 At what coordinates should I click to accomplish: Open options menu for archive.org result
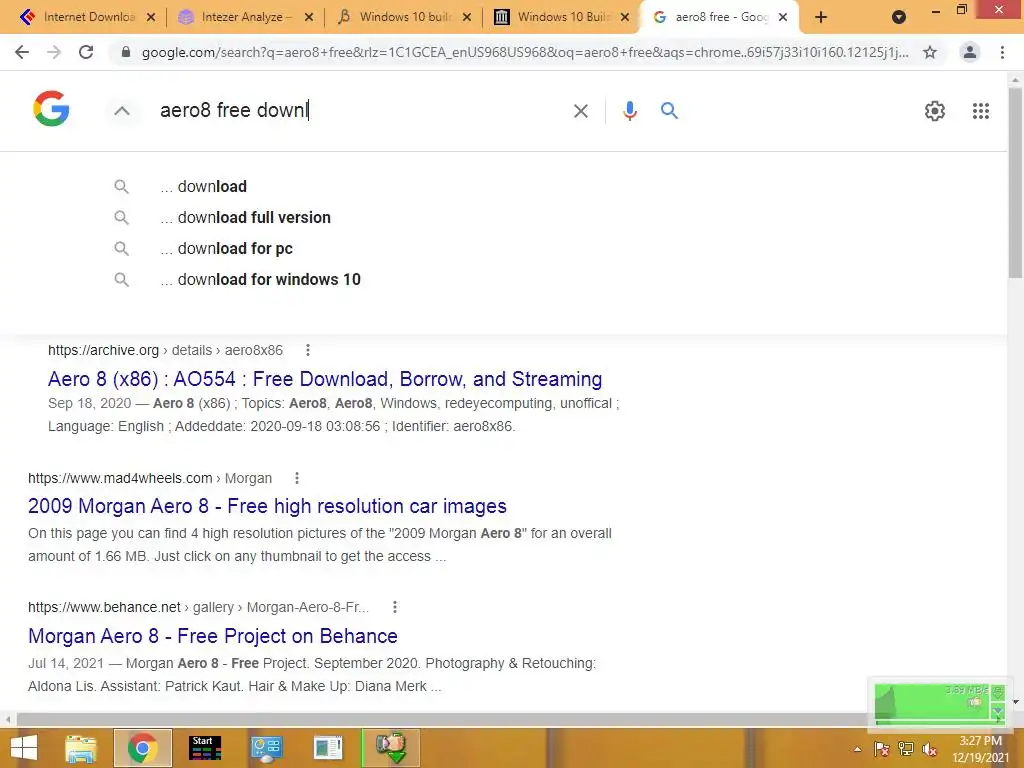point(308,350)
